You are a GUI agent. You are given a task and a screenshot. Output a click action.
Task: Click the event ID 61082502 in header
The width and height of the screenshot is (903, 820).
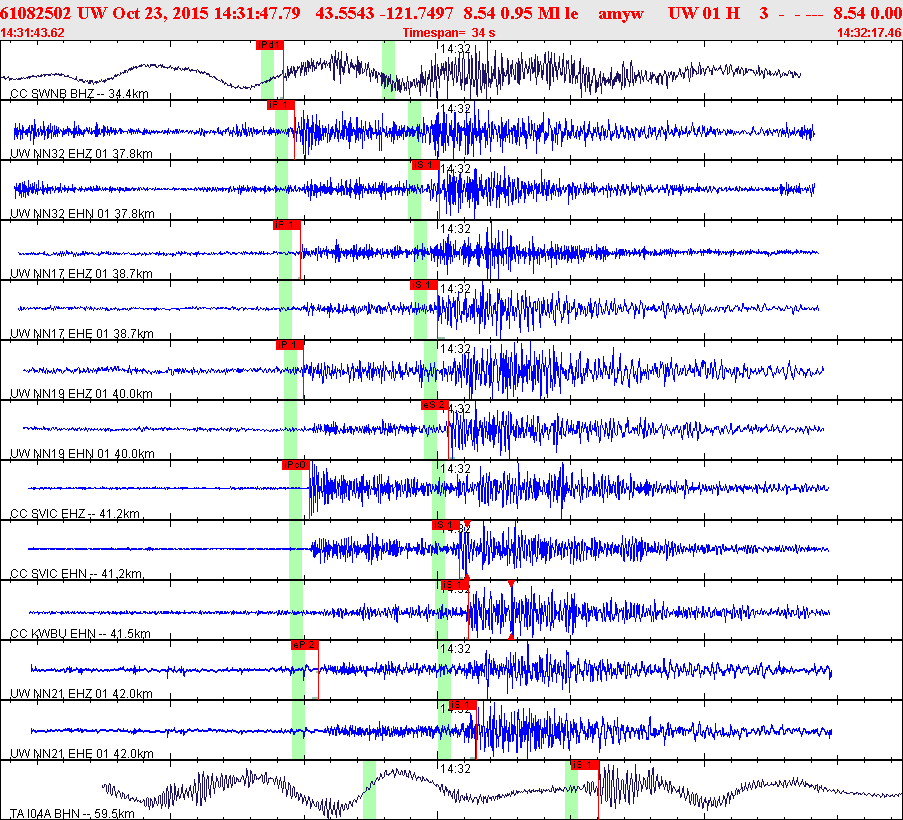point(35,13)
